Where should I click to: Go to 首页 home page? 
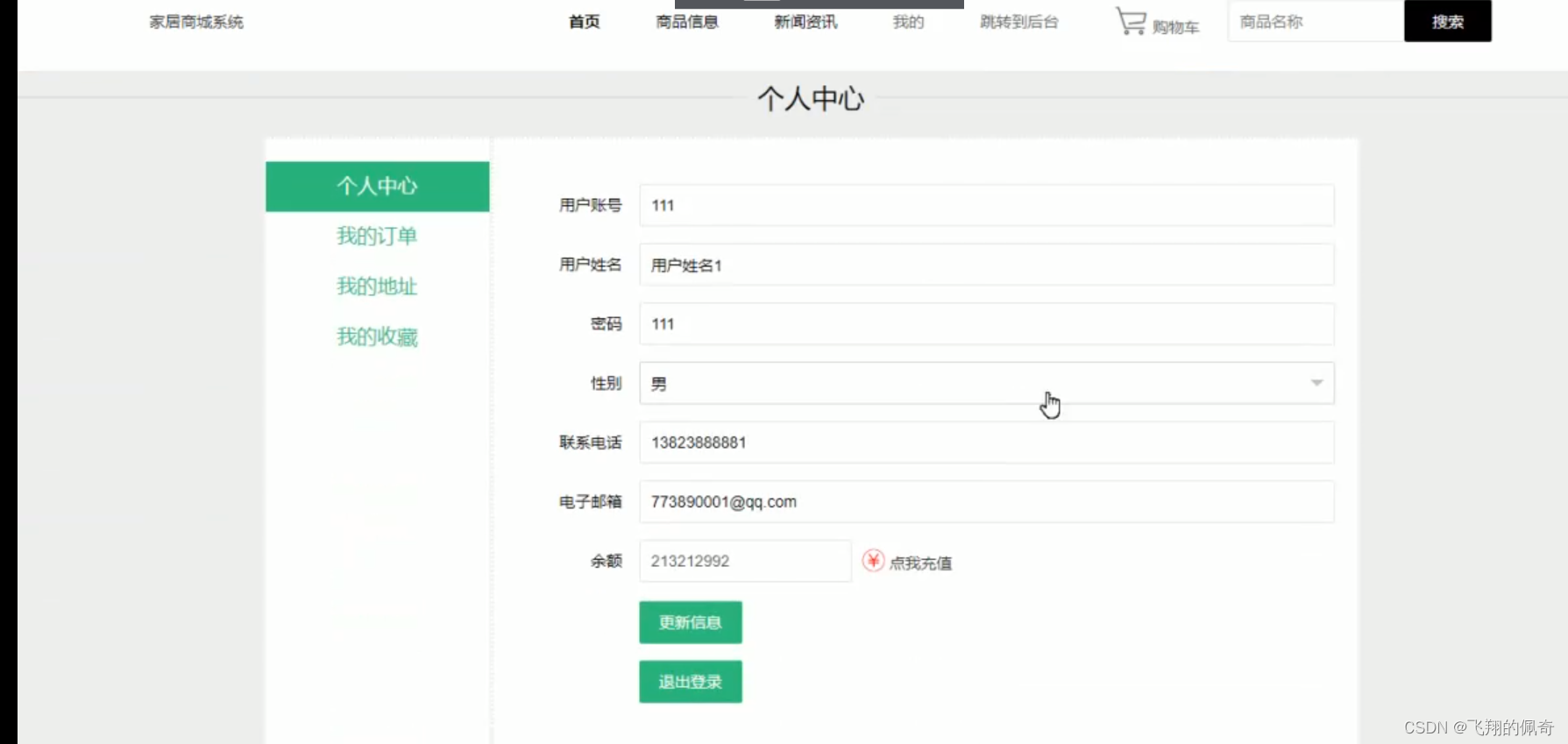point(584,22)
